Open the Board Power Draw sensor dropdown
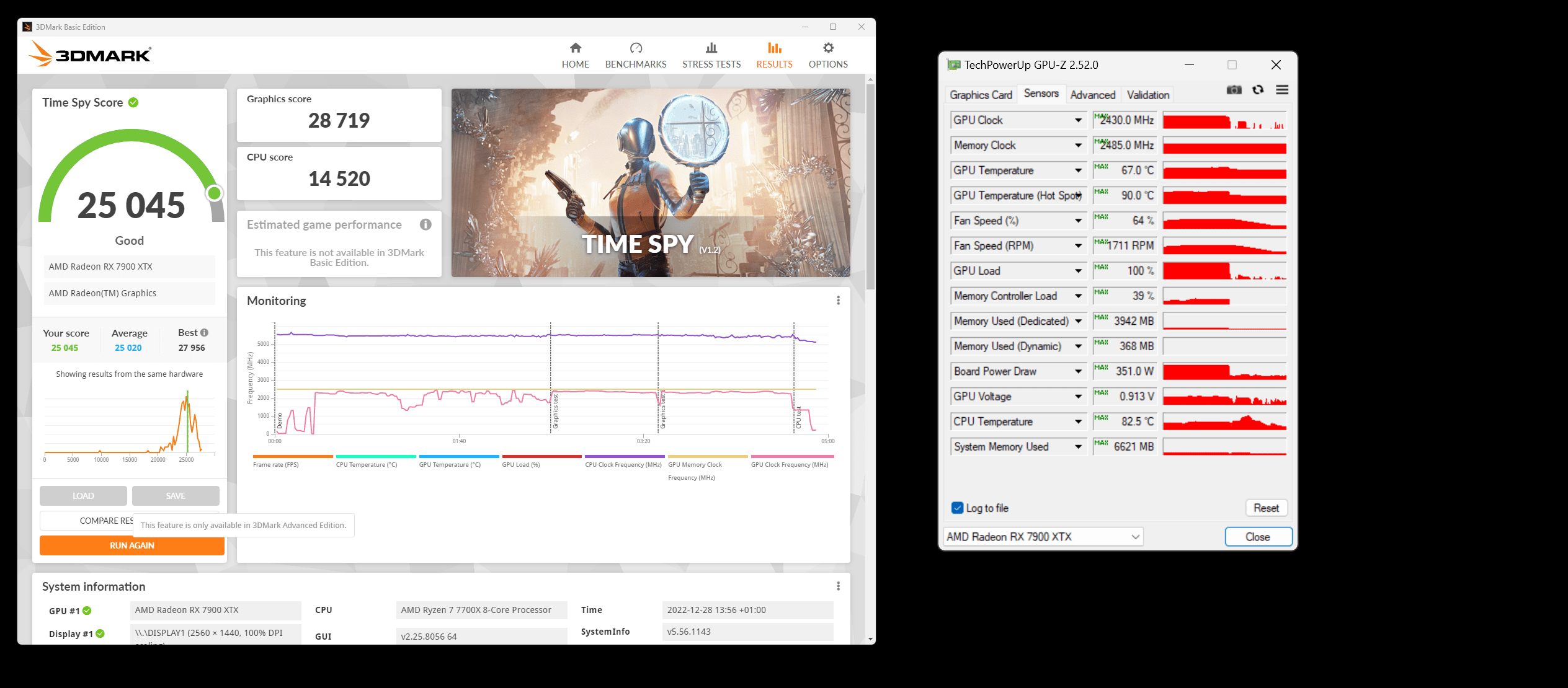 (x=1079, y=371)
